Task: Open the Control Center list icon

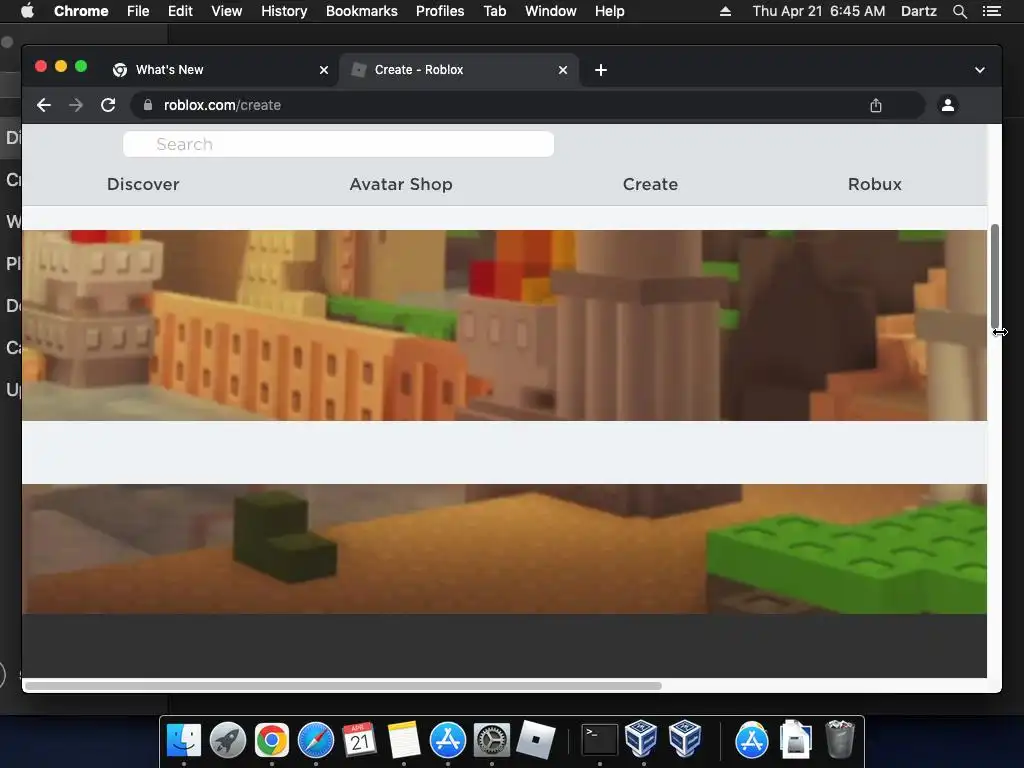Action: pos(991,11)
